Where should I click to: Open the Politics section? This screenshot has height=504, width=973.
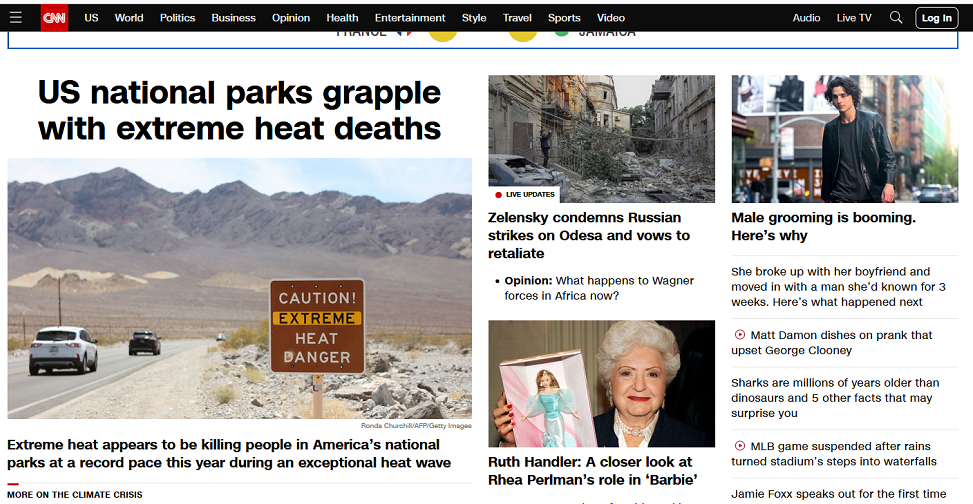click(x=177, y=18)
